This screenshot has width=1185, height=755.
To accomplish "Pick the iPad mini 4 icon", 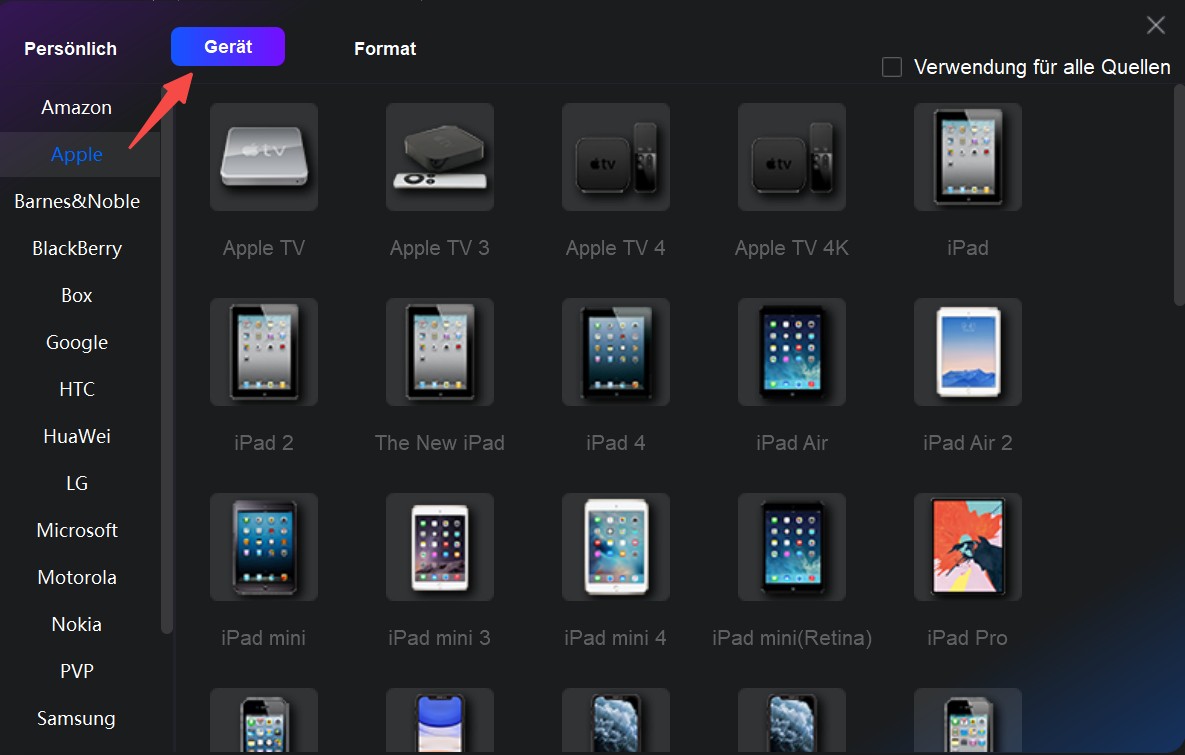I will click(x=616, y=546).
